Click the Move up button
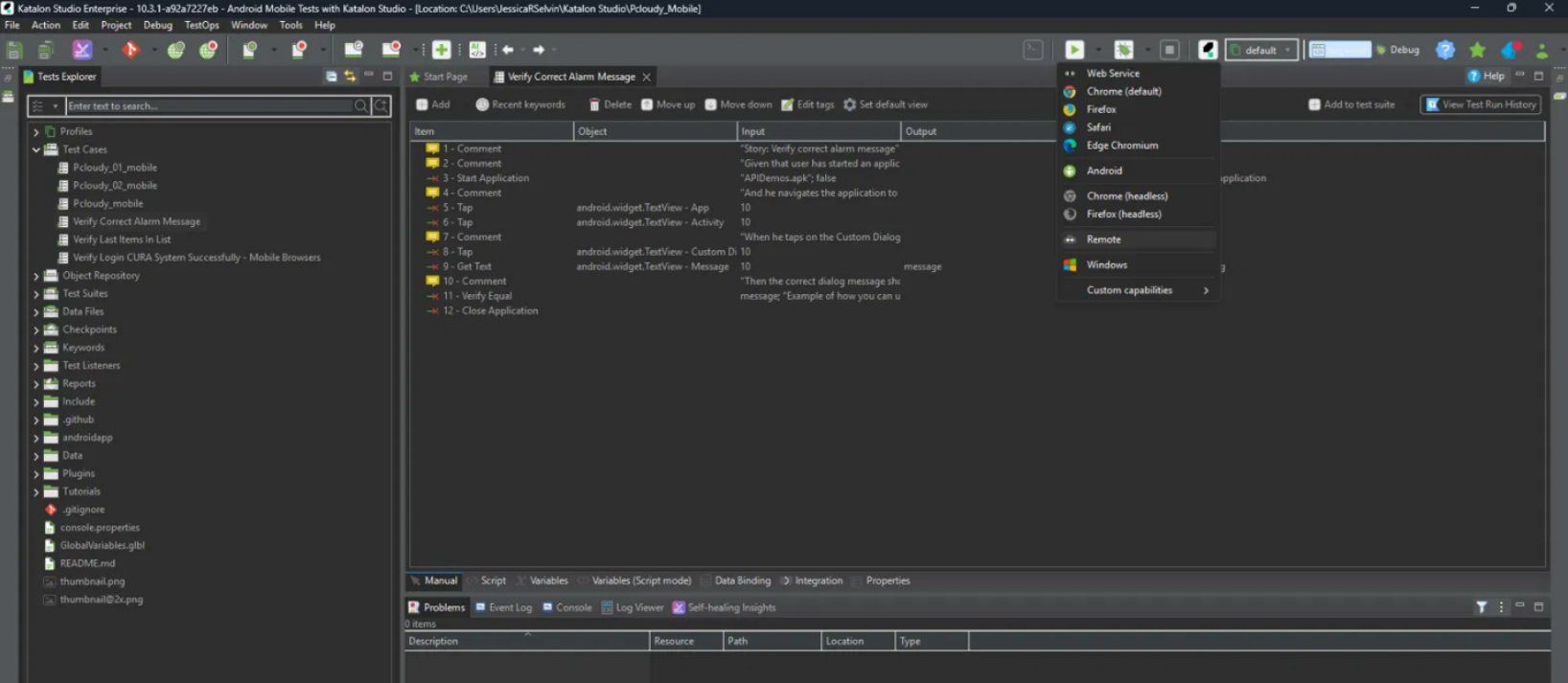This screenshot has width=1568, height=683. click(668, 104)
